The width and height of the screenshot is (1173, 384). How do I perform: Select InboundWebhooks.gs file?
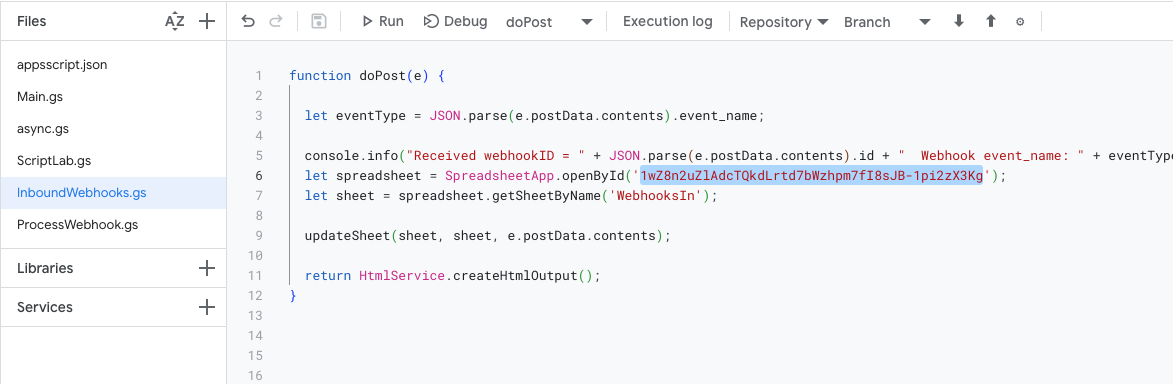(x=113, y=193)
